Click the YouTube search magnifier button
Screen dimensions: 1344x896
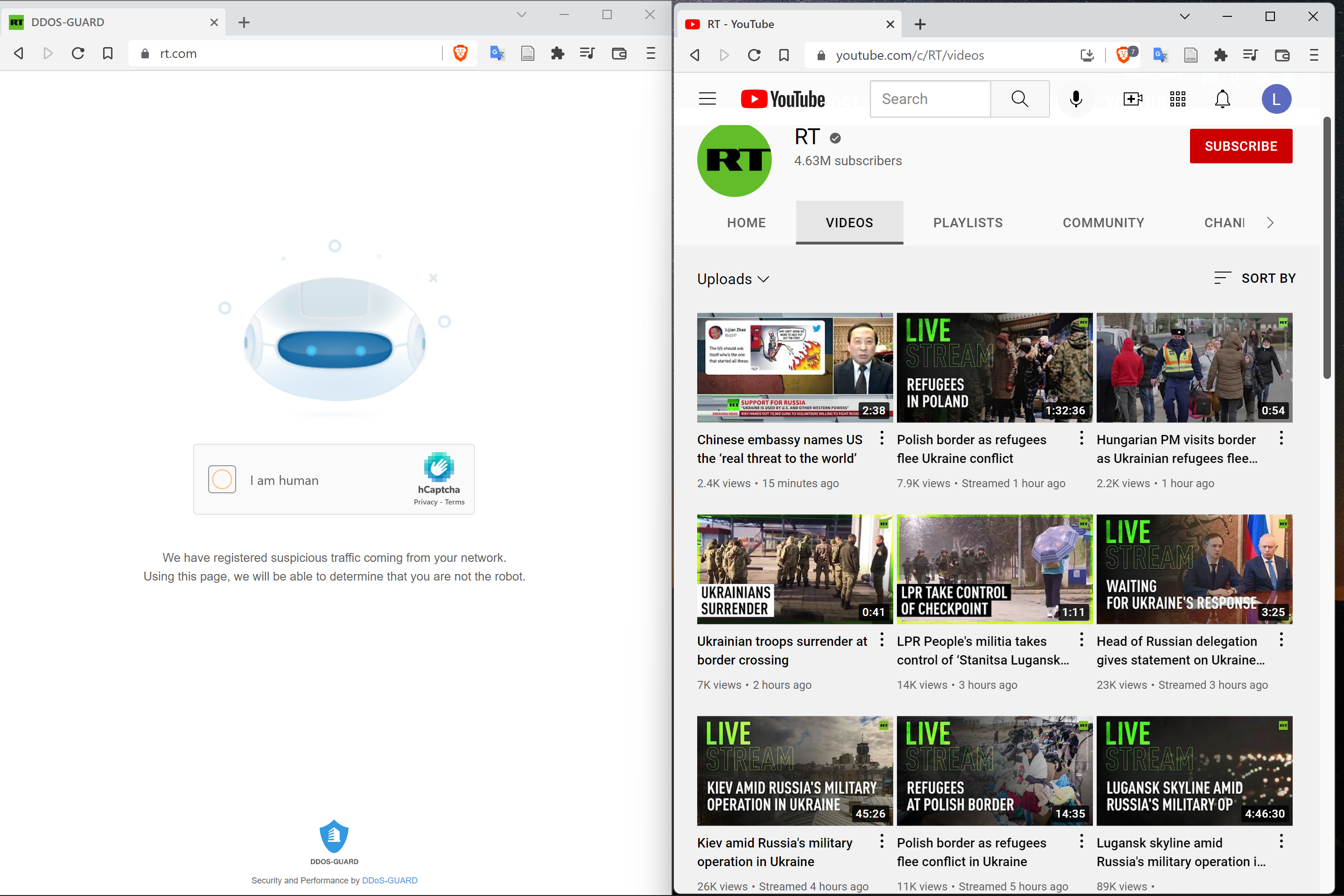[1019, 99]
